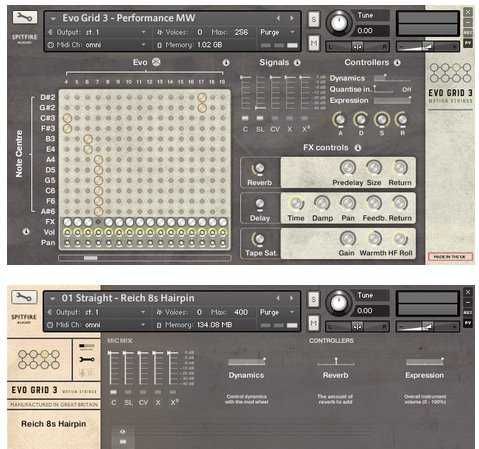The height and width of the screenshot is (449, 479).
Task: Click next preset arrow in Reich 8s Hairpin header
Action: point(291,298)
